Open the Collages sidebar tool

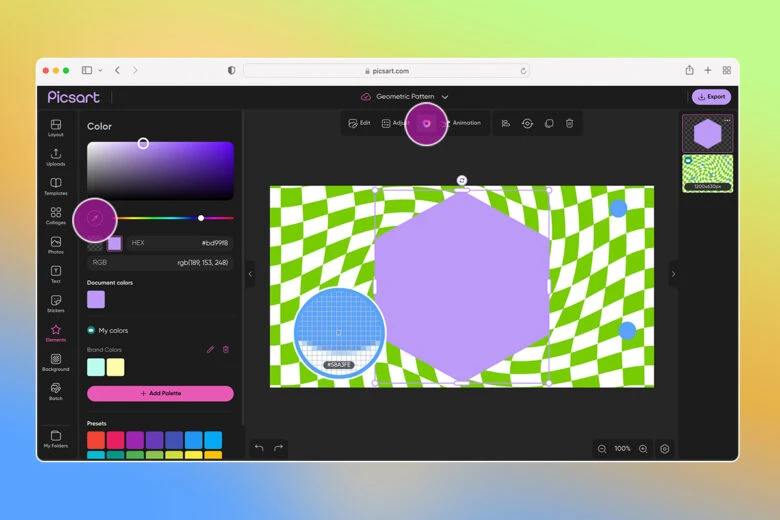56,216
